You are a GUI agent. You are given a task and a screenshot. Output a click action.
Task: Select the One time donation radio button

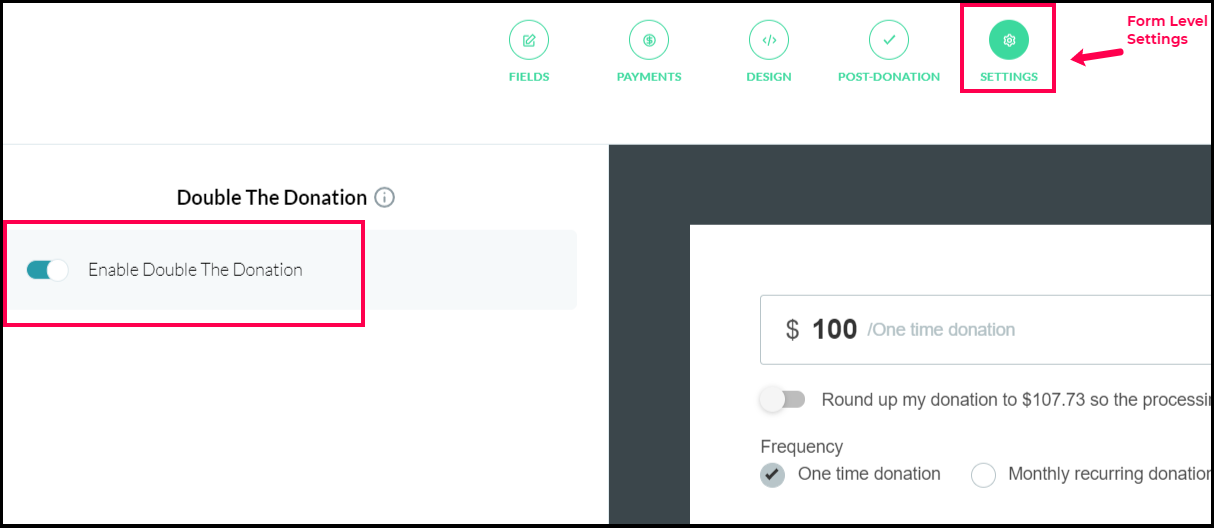click(772, 475)
